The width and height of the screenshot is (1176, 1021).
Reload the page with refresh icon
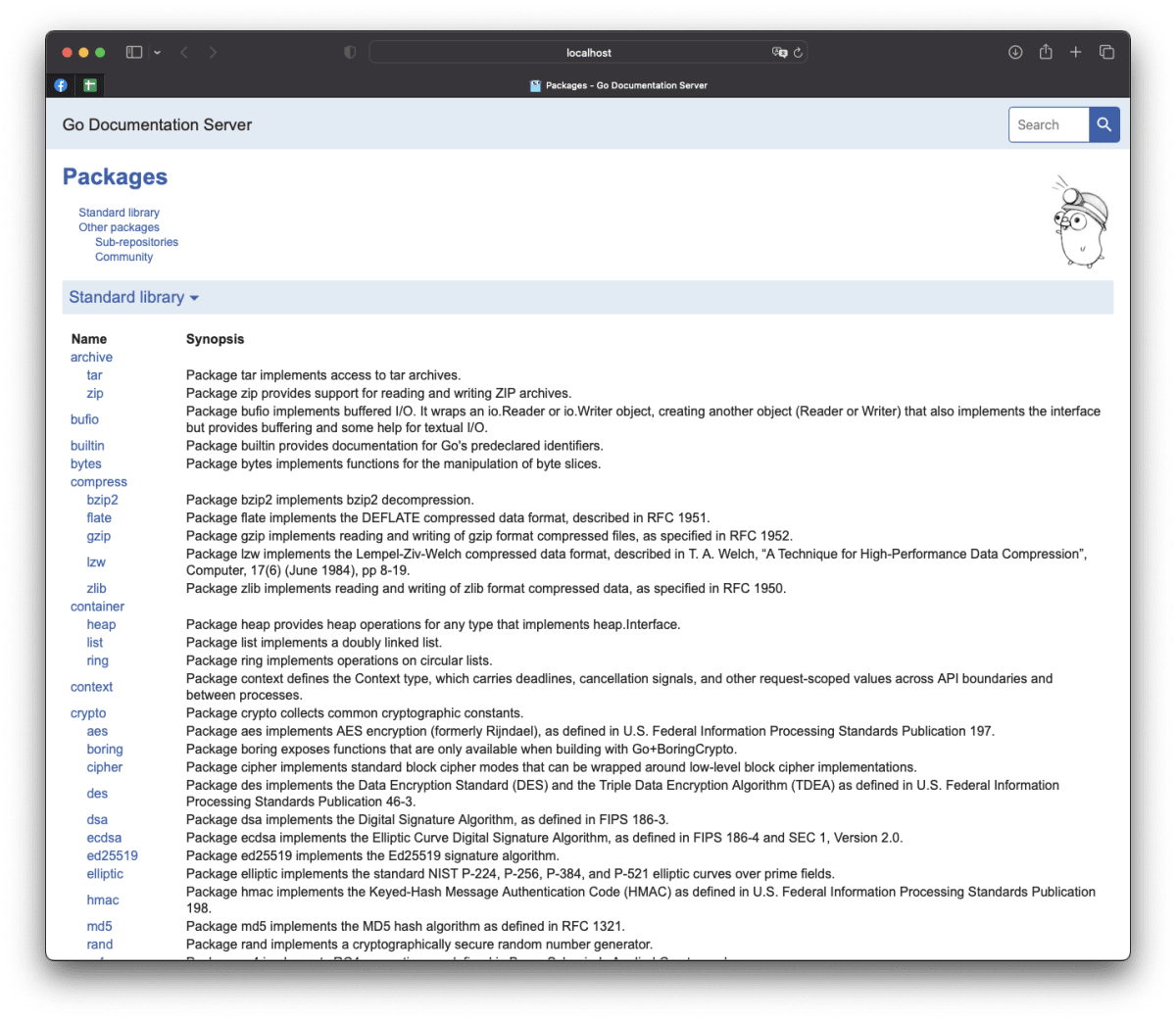point(798,53)
